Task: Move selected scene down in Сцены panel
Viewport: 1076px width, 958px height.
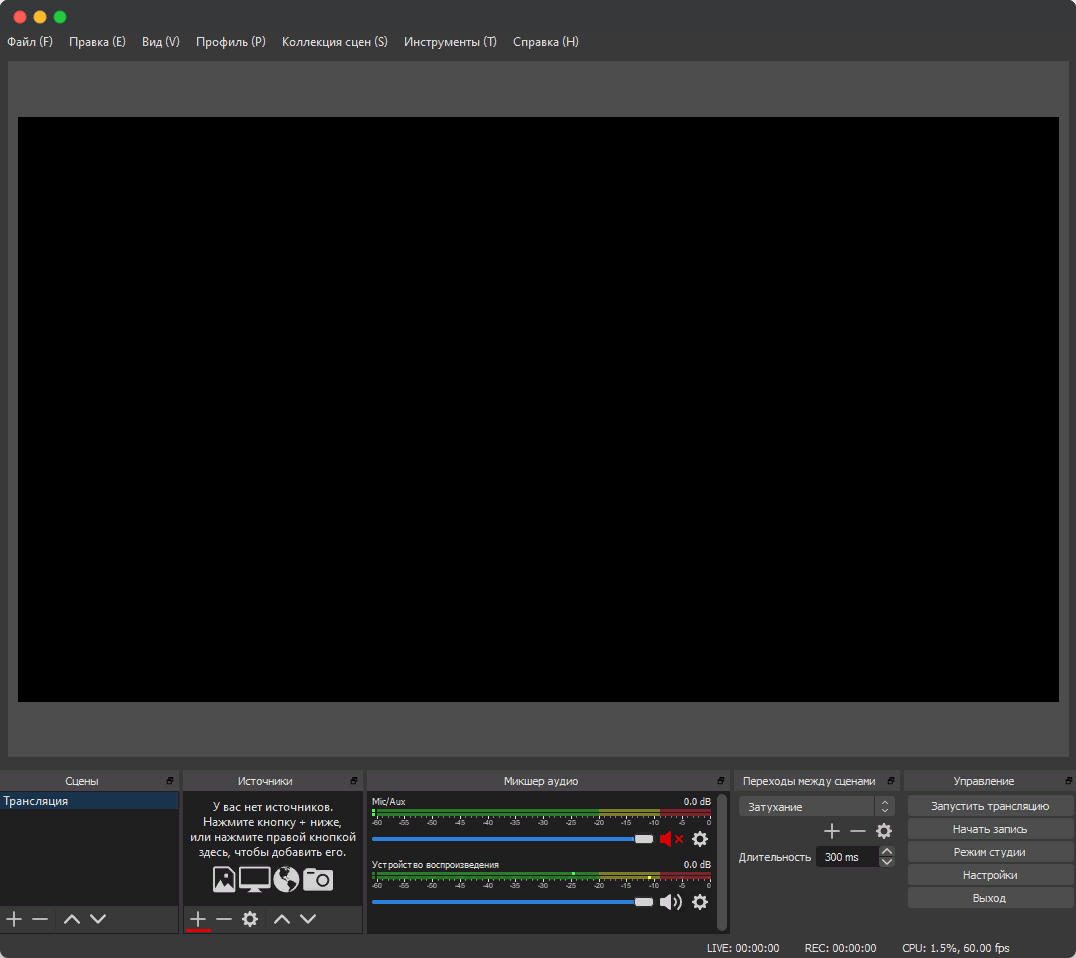Action: (x=98, y=919)
